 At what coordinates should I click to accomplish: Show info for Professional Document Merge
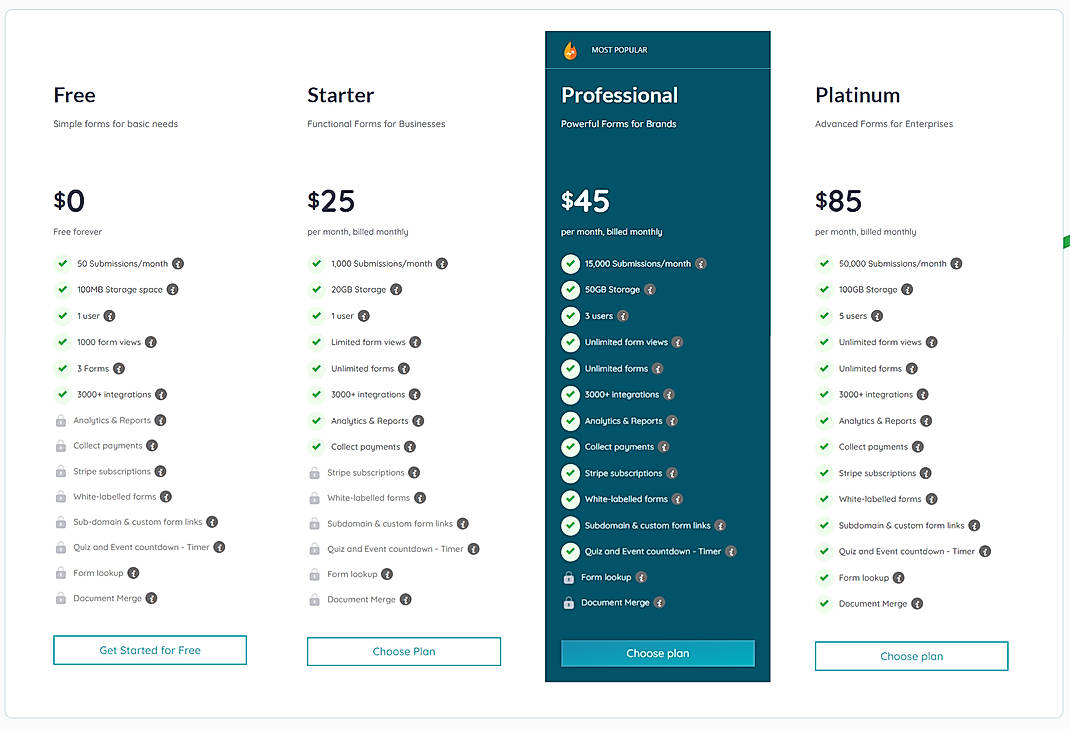(659, 603)
